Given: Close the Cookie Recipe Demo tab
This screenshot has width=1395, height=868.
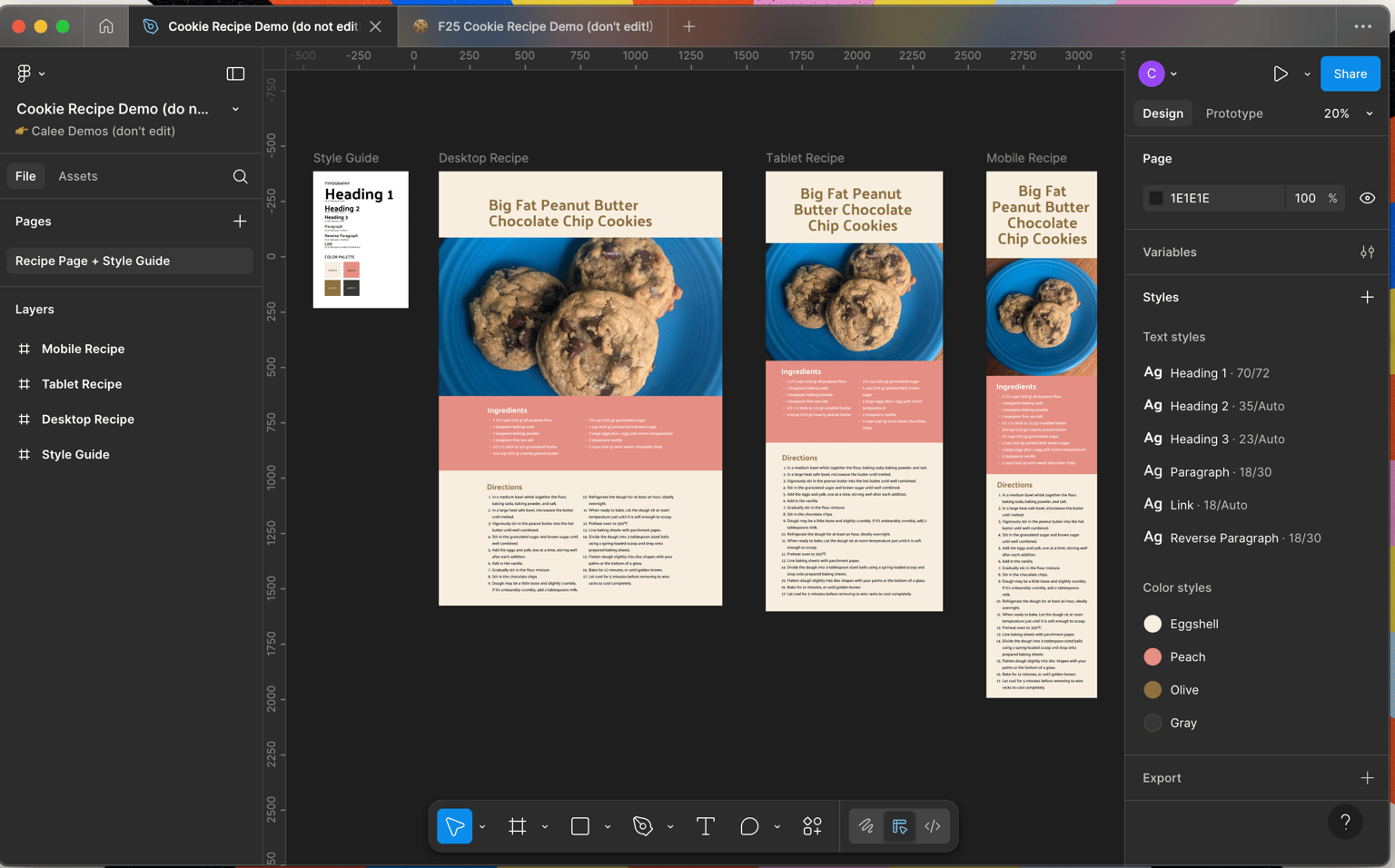Looking at the screenshot, I should [376, 26].
